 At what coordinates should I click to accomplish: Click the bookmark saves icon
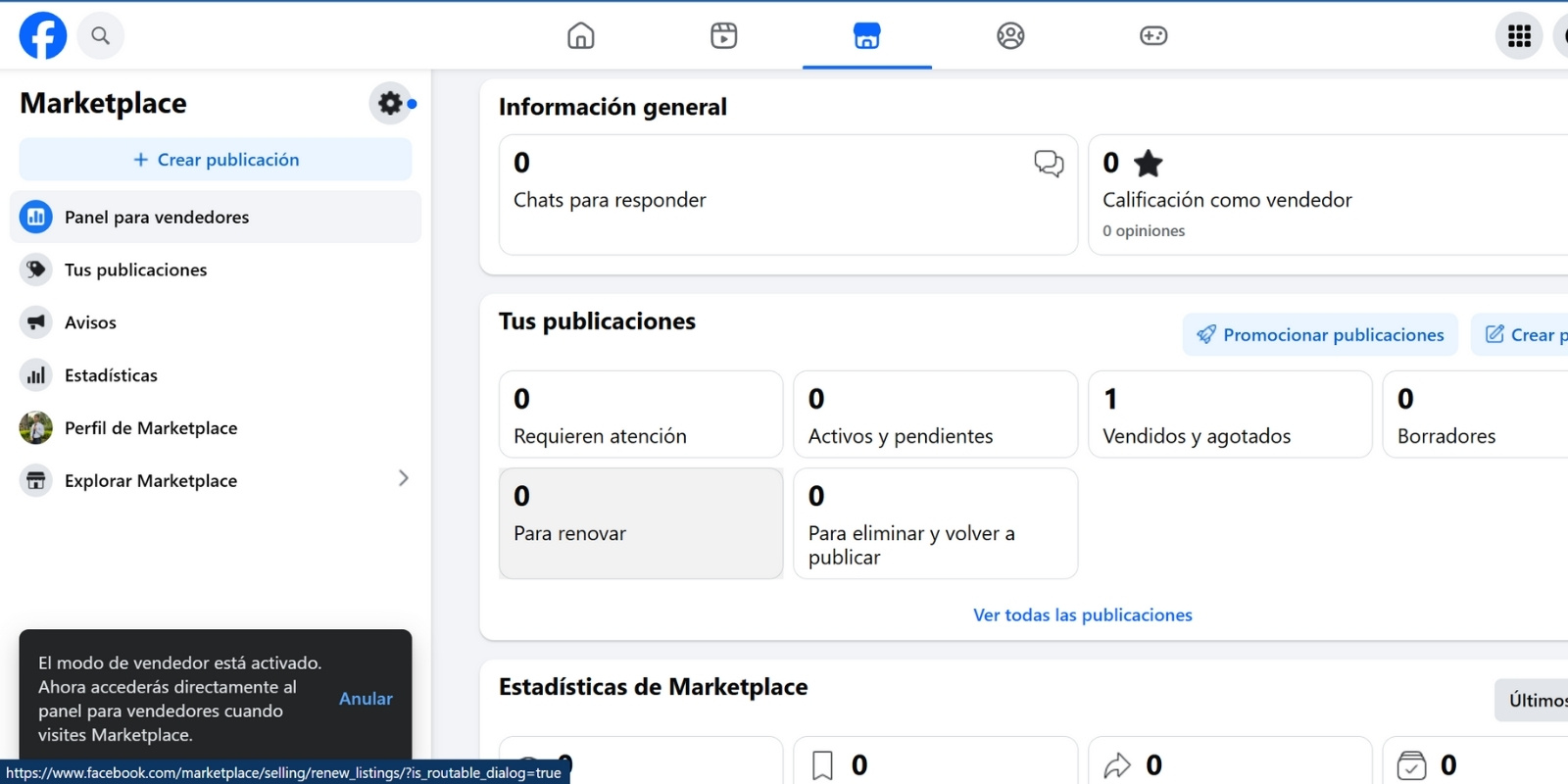823,765
